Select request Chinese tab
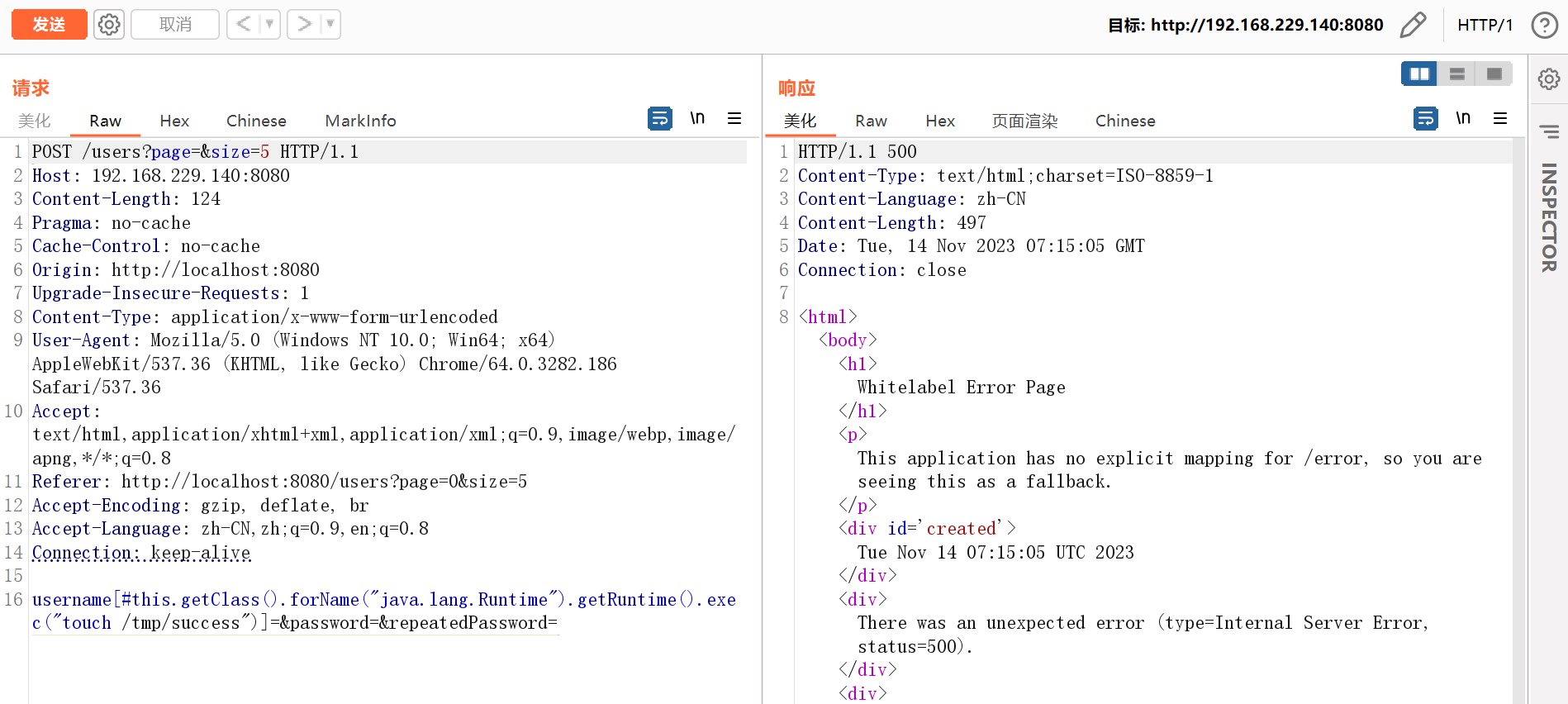 256,121
